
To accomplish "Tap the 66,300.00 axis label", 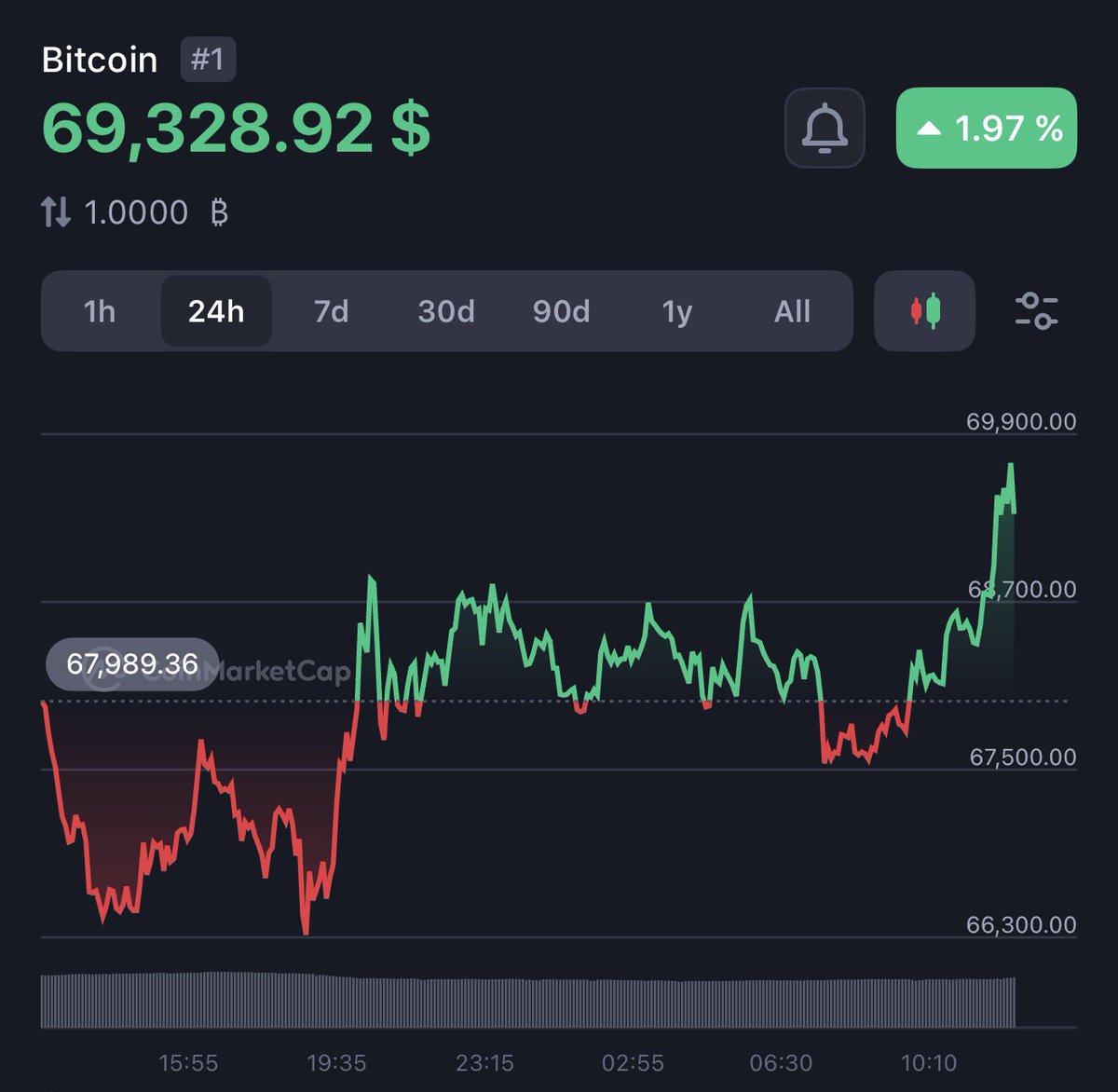I will [1021, 924].
